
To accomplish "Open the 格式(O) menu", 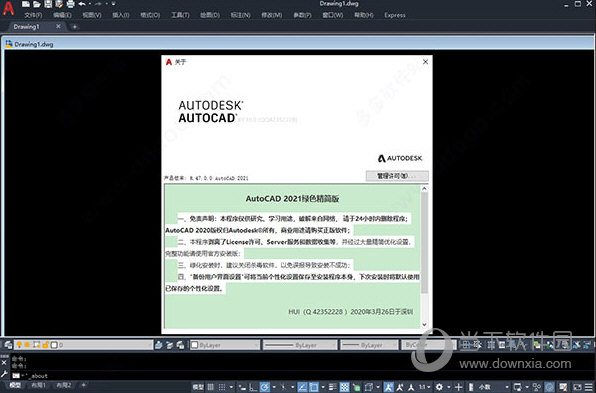I will click(x=150, y=15).
